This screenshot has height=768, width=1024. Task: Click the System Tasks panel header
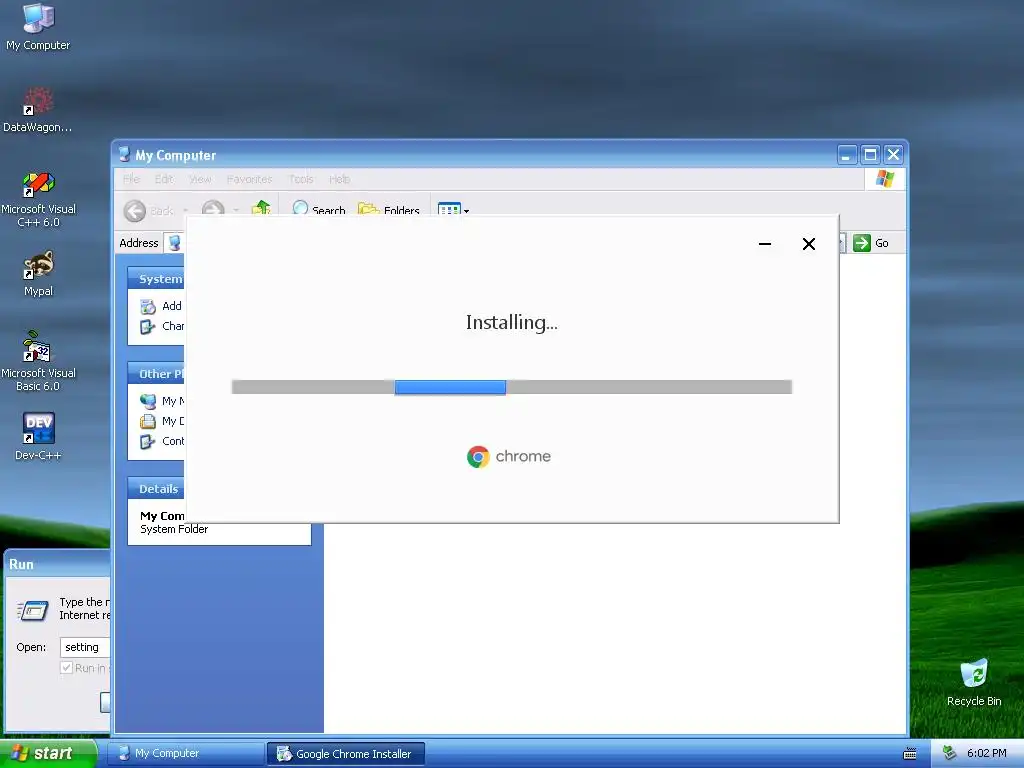pyautogui.click(x=156, y=279)
